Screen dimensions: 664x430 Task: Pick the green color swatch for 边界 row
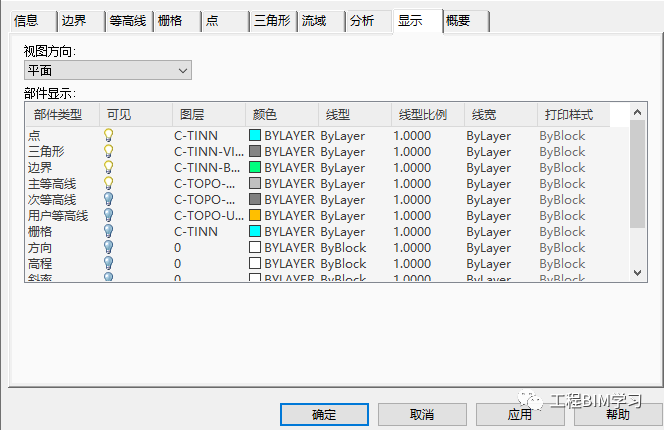point(255,167)
